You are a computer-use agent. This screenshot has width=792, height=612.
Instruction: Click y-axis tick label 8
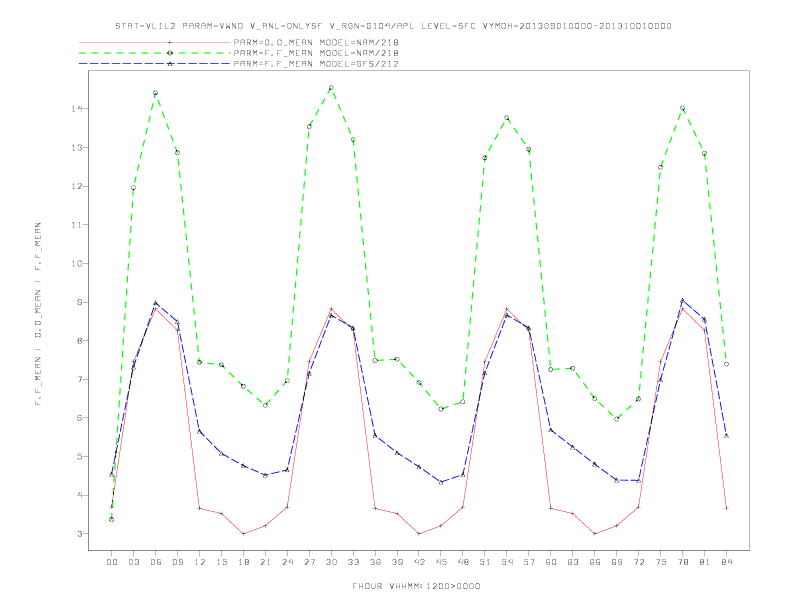pos(80,341)
